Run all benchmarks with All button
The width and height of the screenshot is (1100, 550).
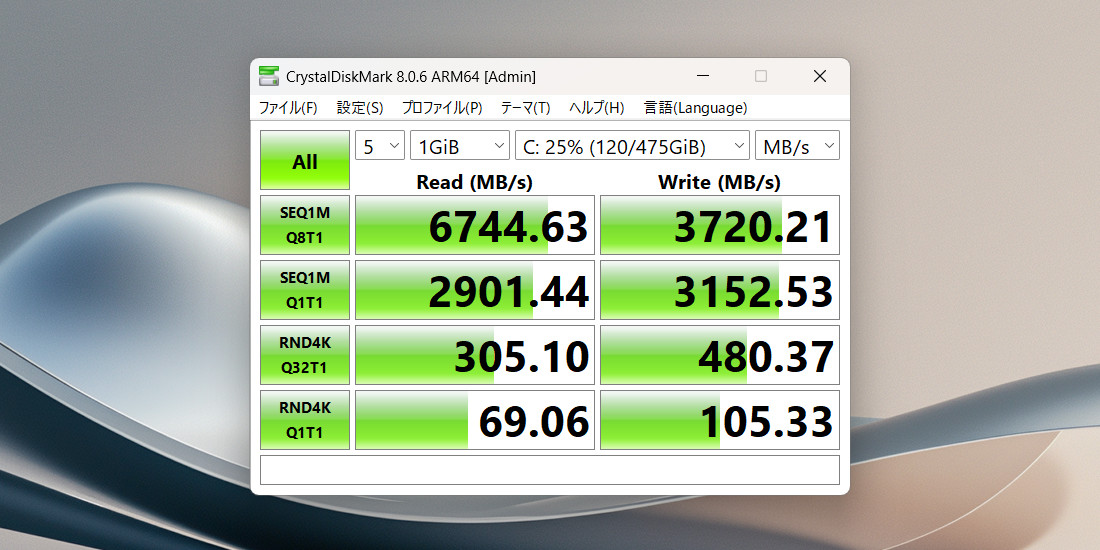pyautogui.click(x=304, y=160)
